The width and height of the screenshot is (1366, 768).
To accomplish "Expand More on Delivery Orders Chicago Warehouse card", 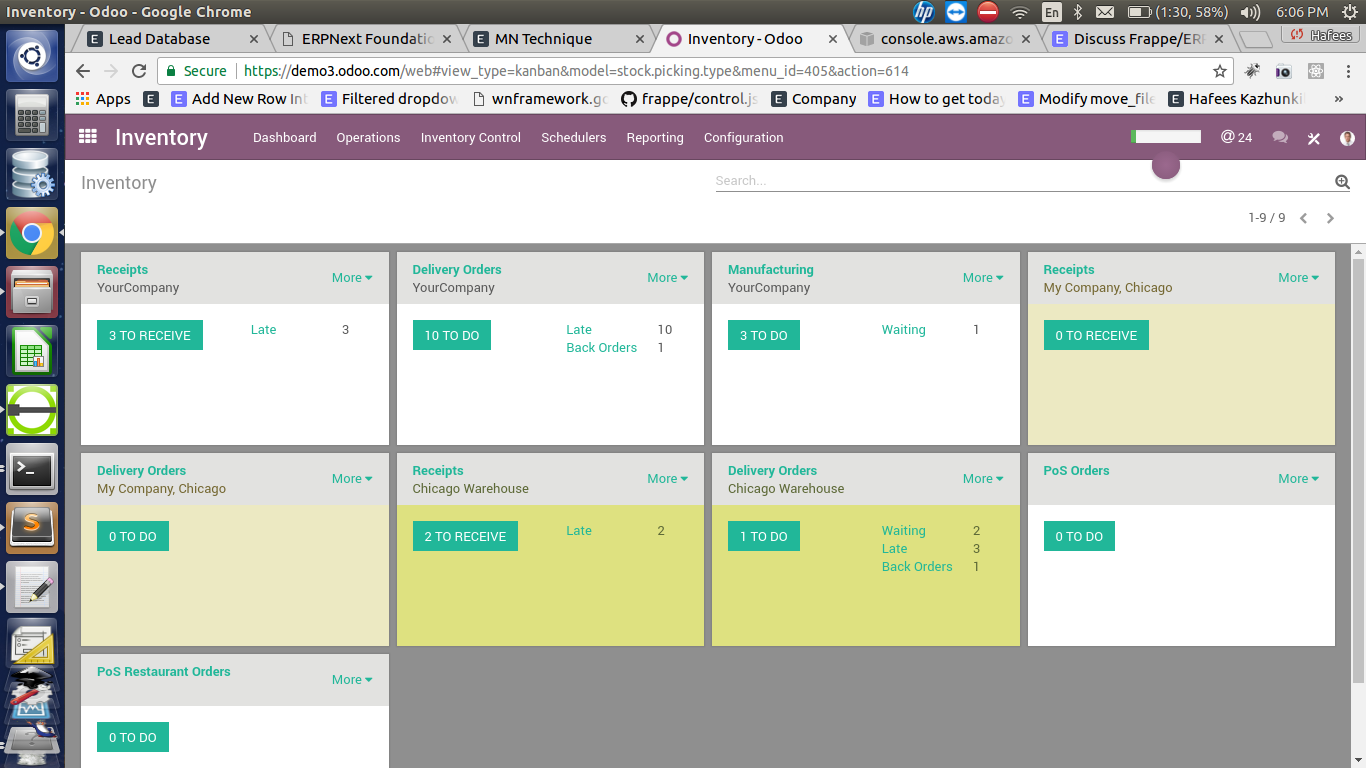I will click(x=983, y=479).
